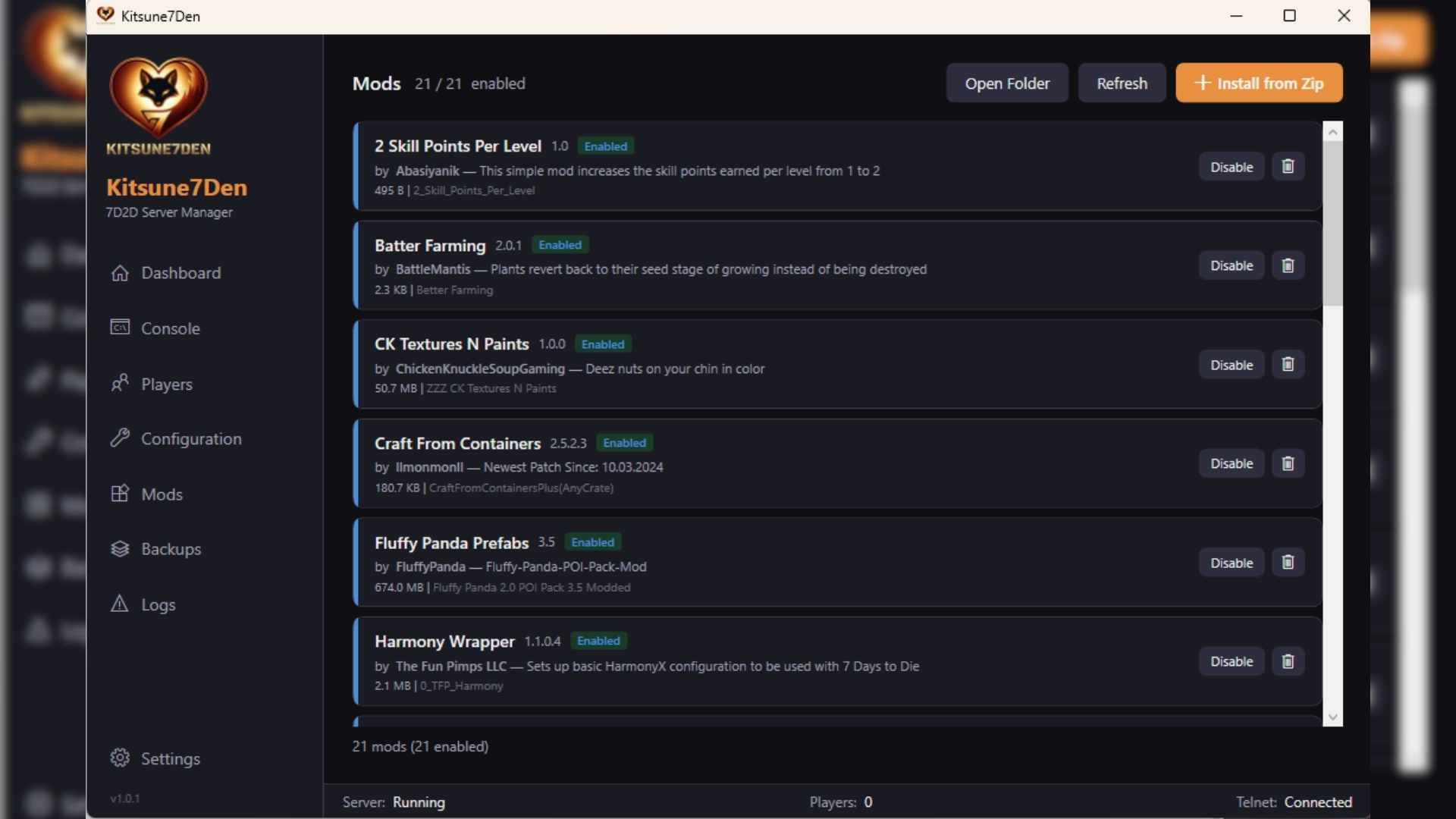Refresh the mods list
Screen dimensions: 1456x819
coord(1121,83)
